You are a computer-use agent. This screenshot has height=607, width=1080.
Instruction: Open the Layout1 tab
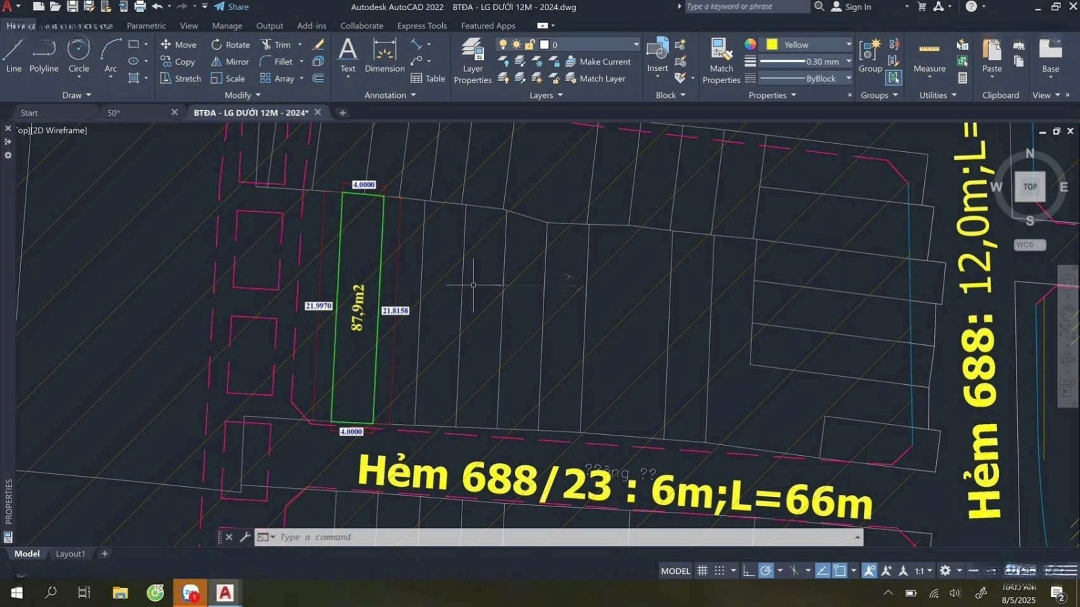[70, 554]
